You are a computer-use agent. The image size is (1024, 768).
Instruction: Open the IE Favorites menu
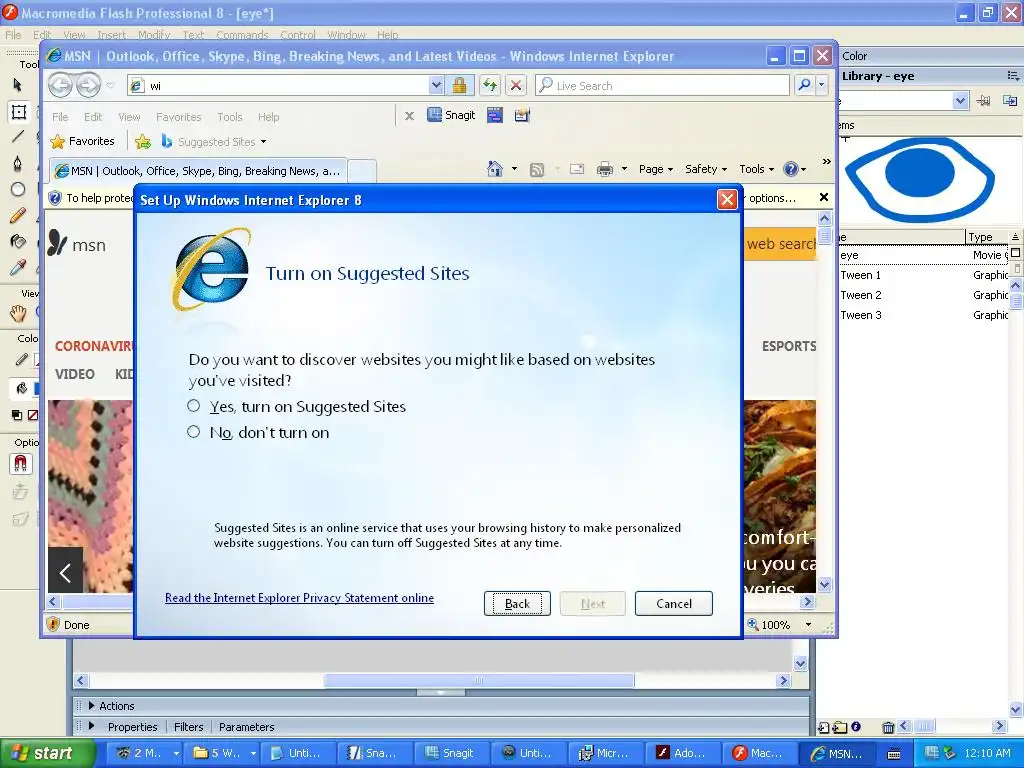(x=178, y=117)
